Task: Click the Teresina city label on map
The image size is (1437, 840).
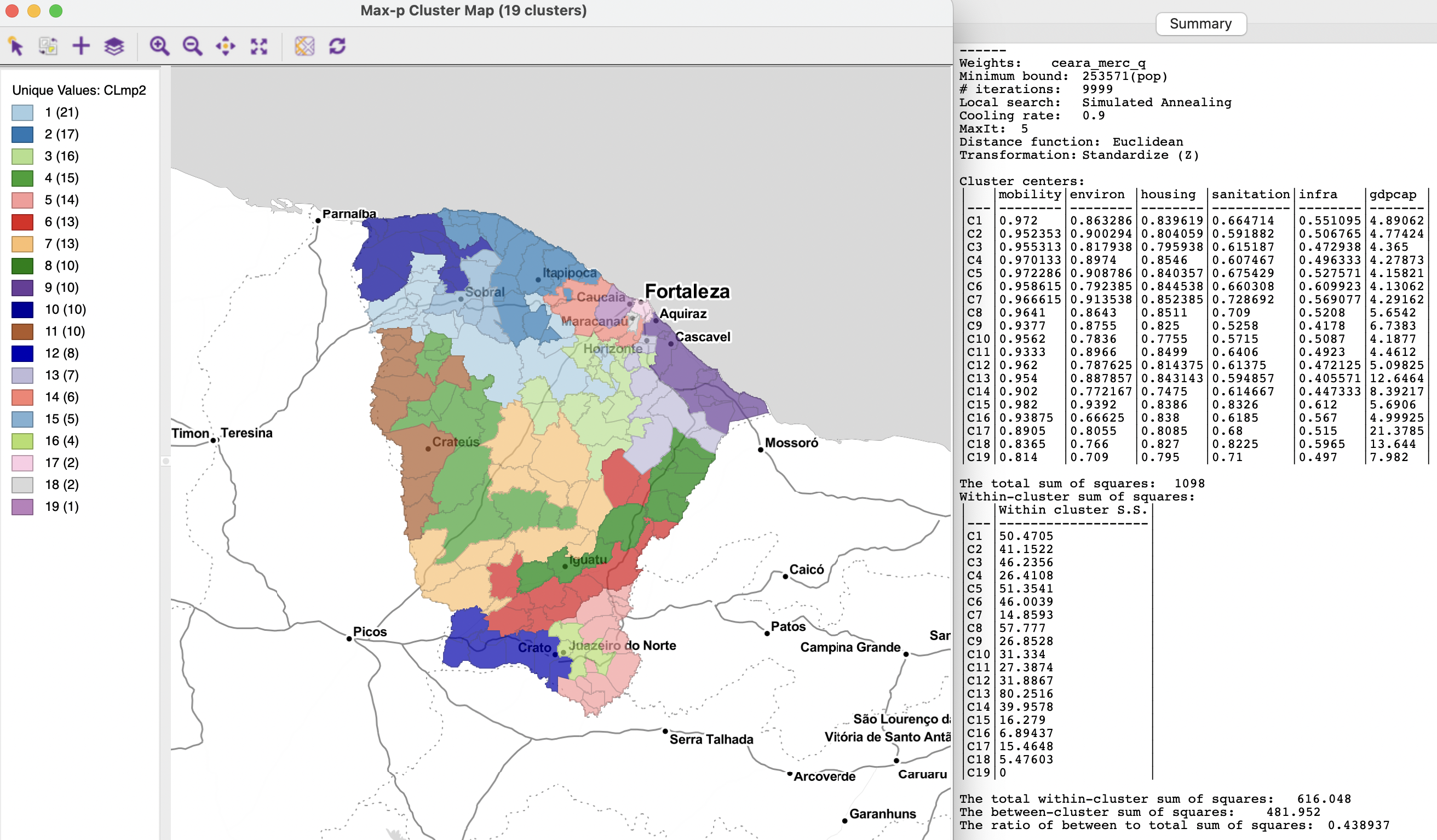Action: [246, 433]
